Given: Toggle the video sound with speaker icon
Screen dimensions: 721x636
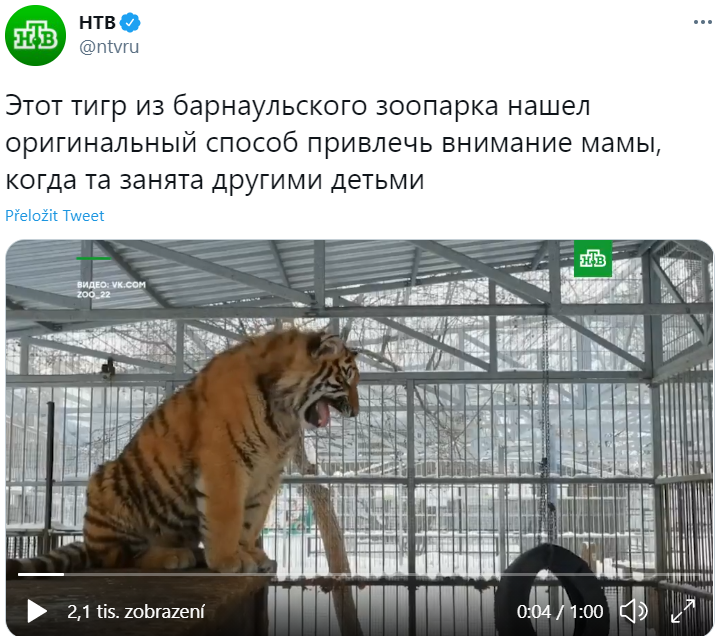Looking at the screenshot, I should [633, 612].
